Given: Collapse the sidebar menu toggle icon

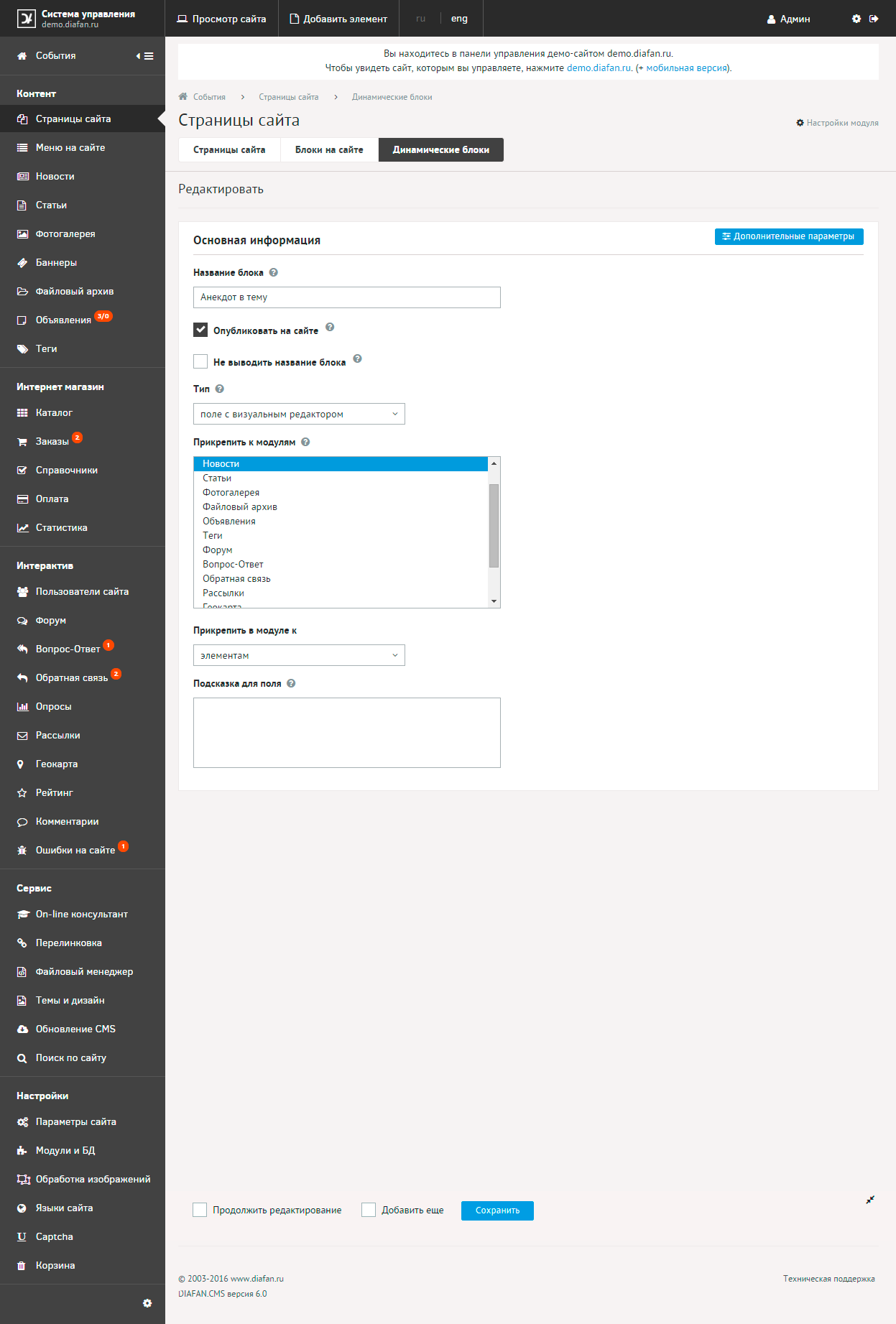Looking at the screenshot, I should [145, 56].
